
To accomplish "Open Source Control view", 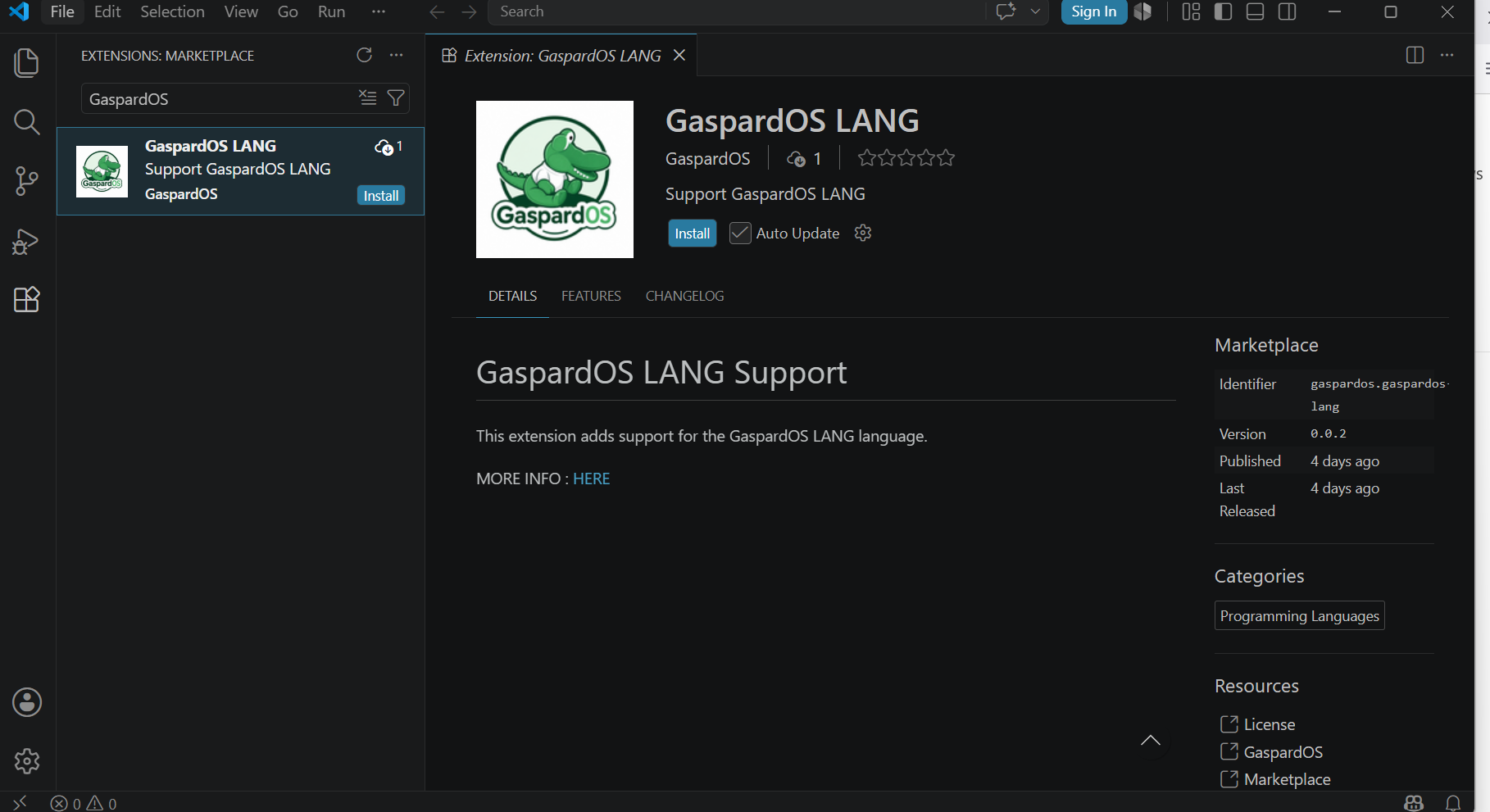I will (x=27, y=181).
